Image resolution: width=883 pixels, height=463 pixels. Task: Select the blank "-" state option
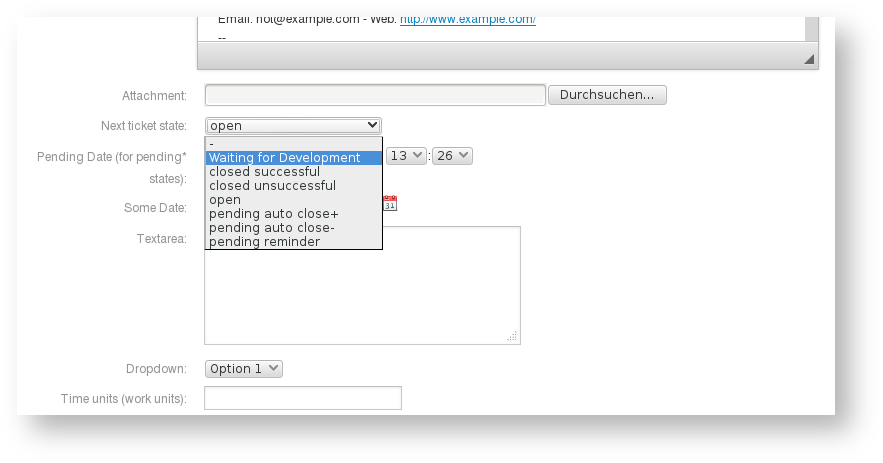(x=293, y=144)
